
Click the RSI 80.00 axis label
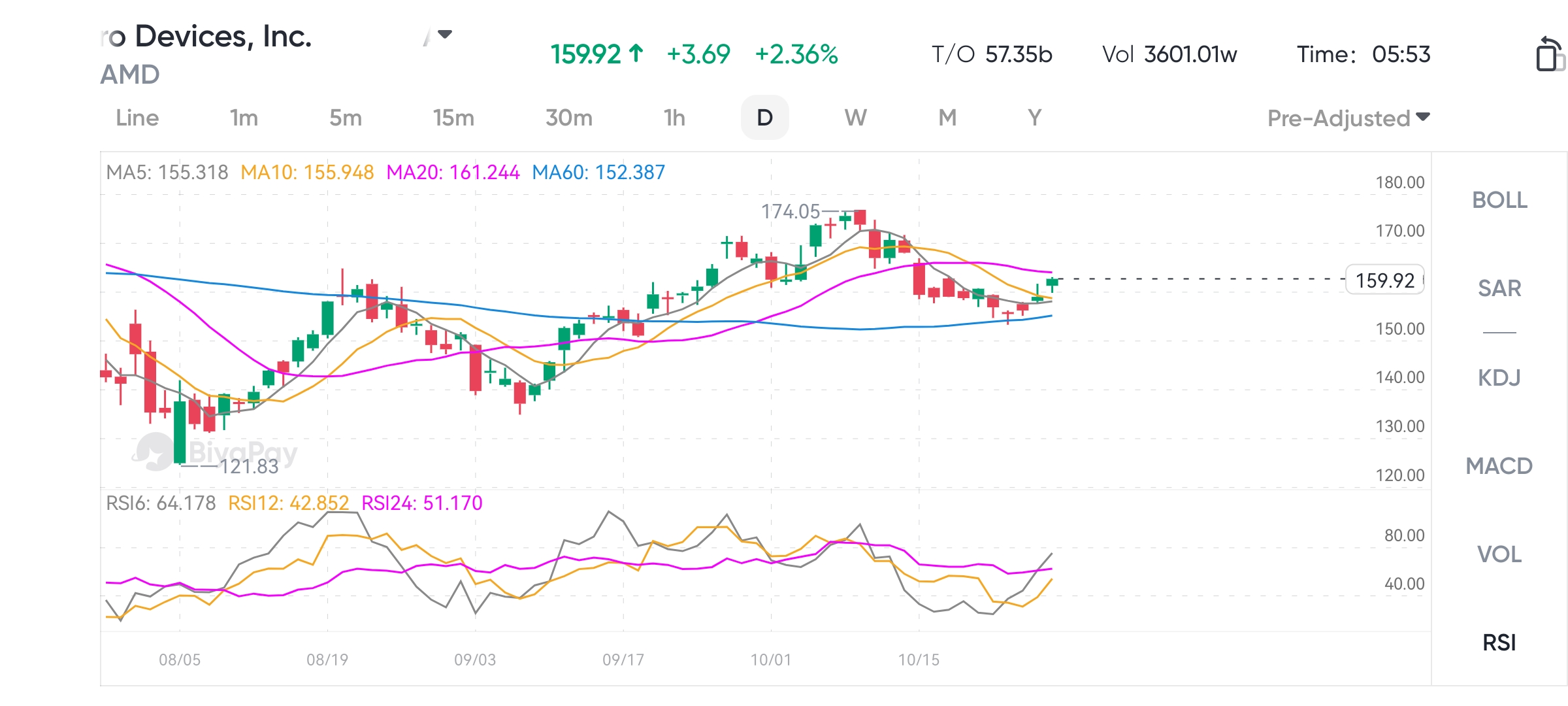[1405, 536]
